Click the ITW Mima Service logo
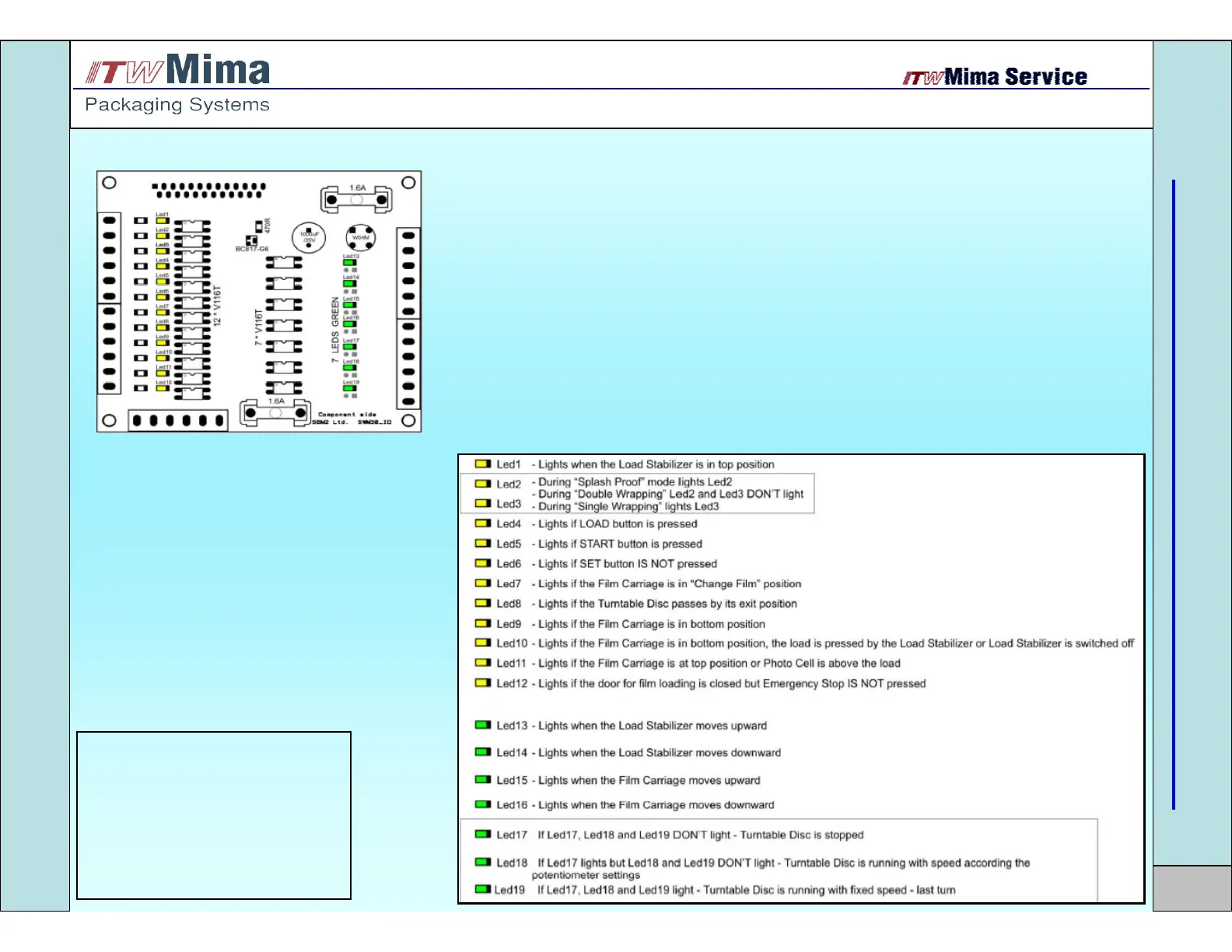 point(995,77)
